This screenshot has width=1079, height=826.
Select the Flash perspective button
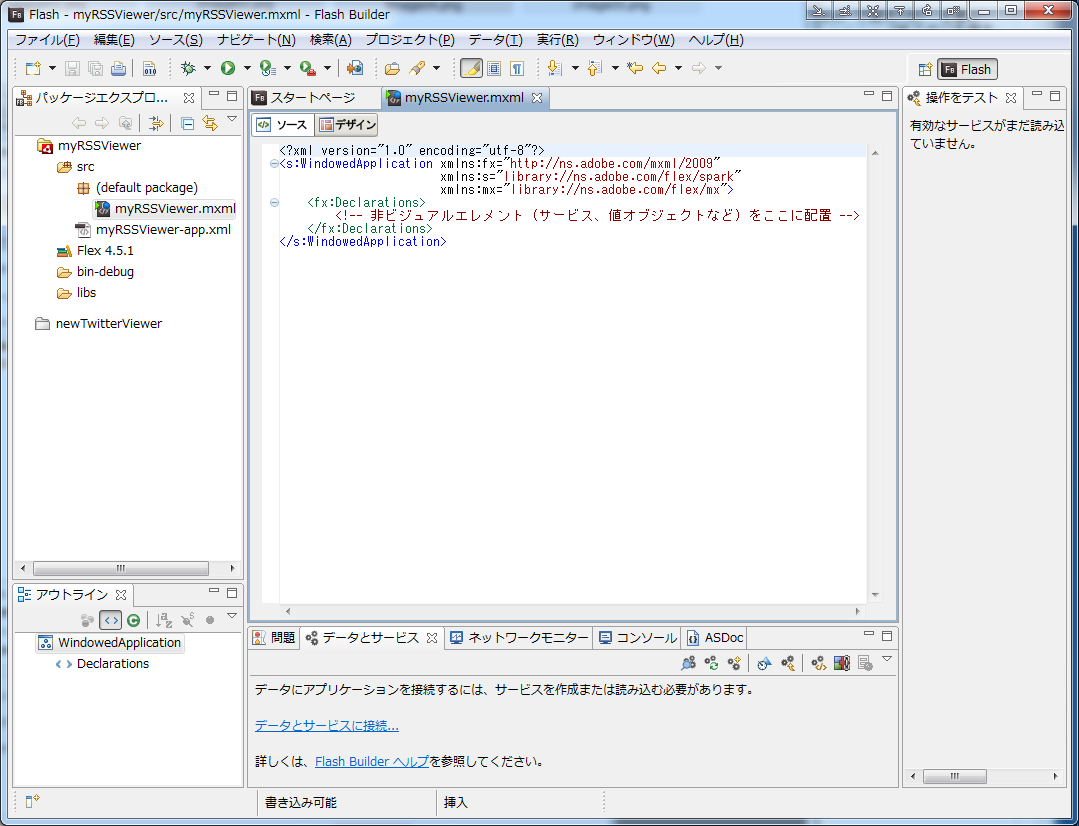point(968,70)
